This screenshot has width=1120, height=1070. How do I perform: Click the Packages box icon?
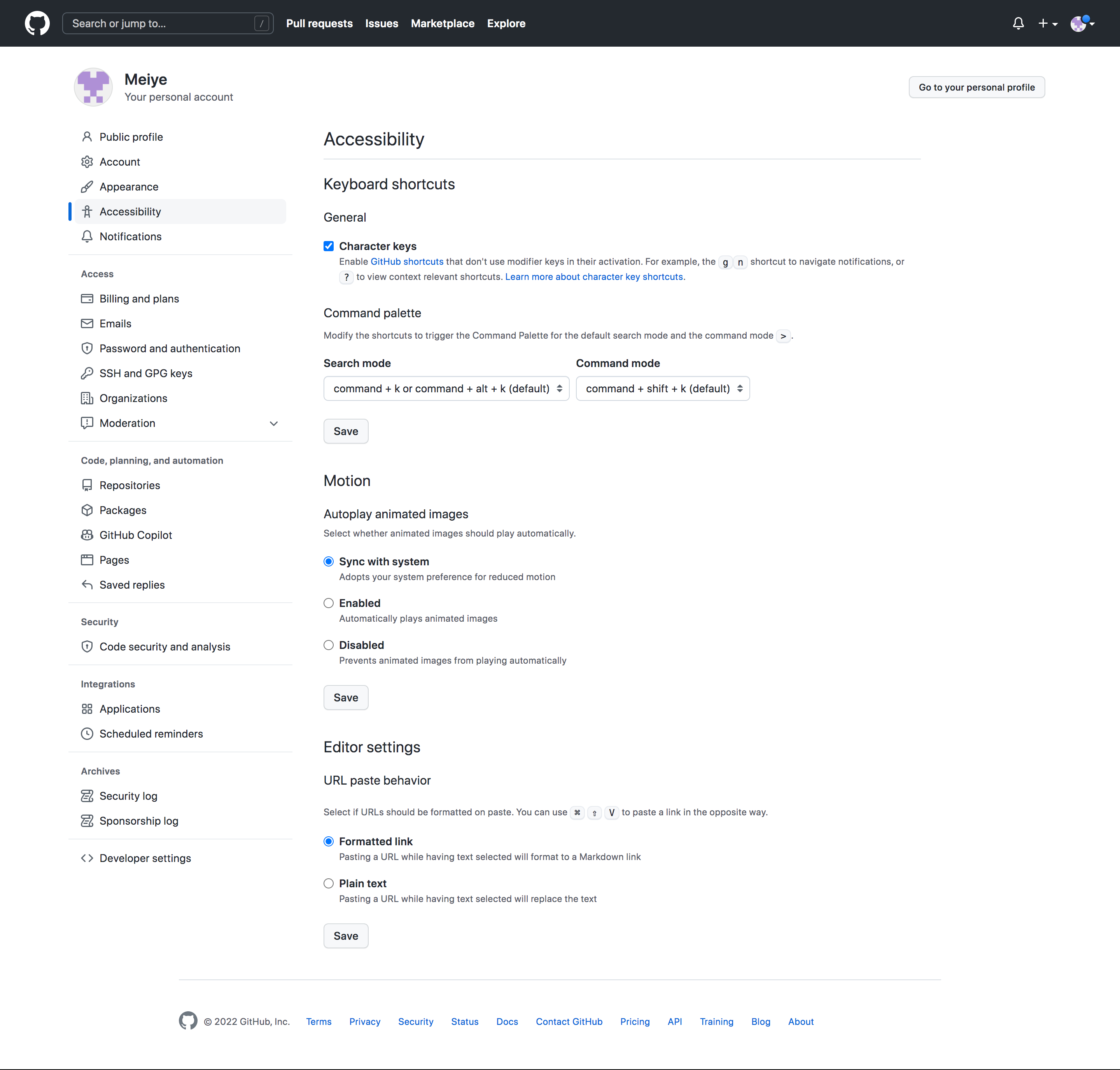87,511
